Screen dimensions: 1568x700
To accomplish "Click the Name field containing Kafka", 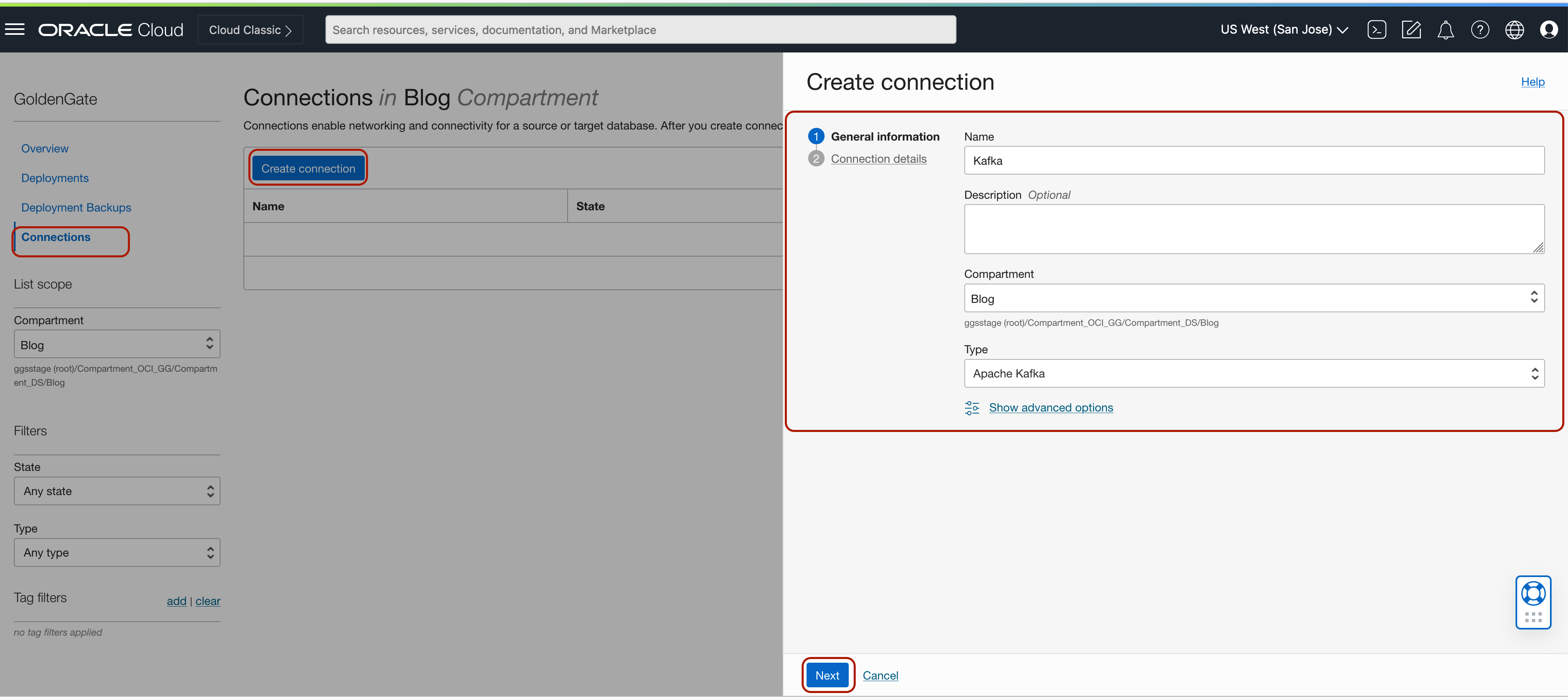I will [x=1253, y=160].
